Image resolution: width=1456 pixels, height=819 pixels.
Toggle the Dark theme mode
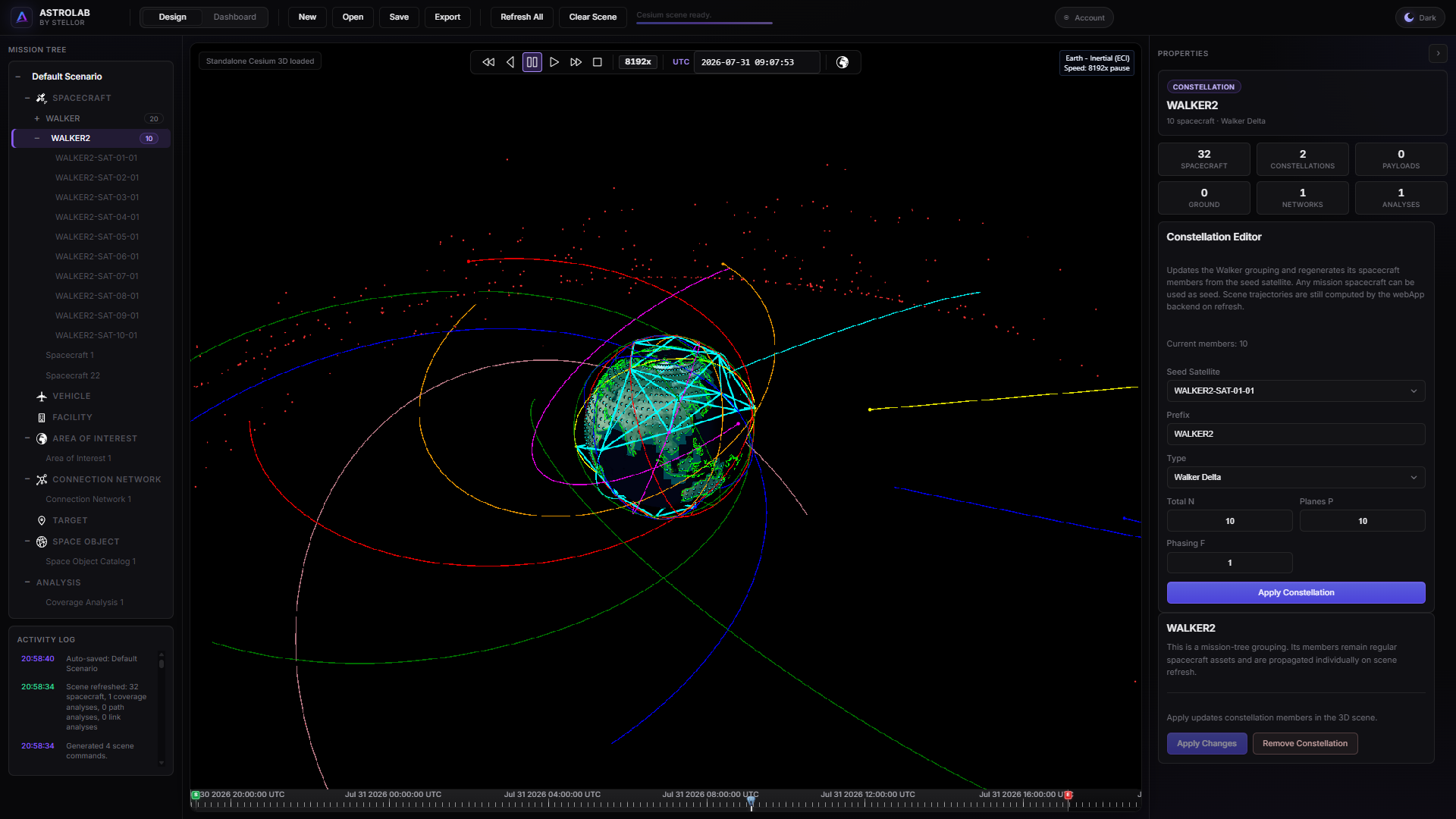tap(1420, 17)
